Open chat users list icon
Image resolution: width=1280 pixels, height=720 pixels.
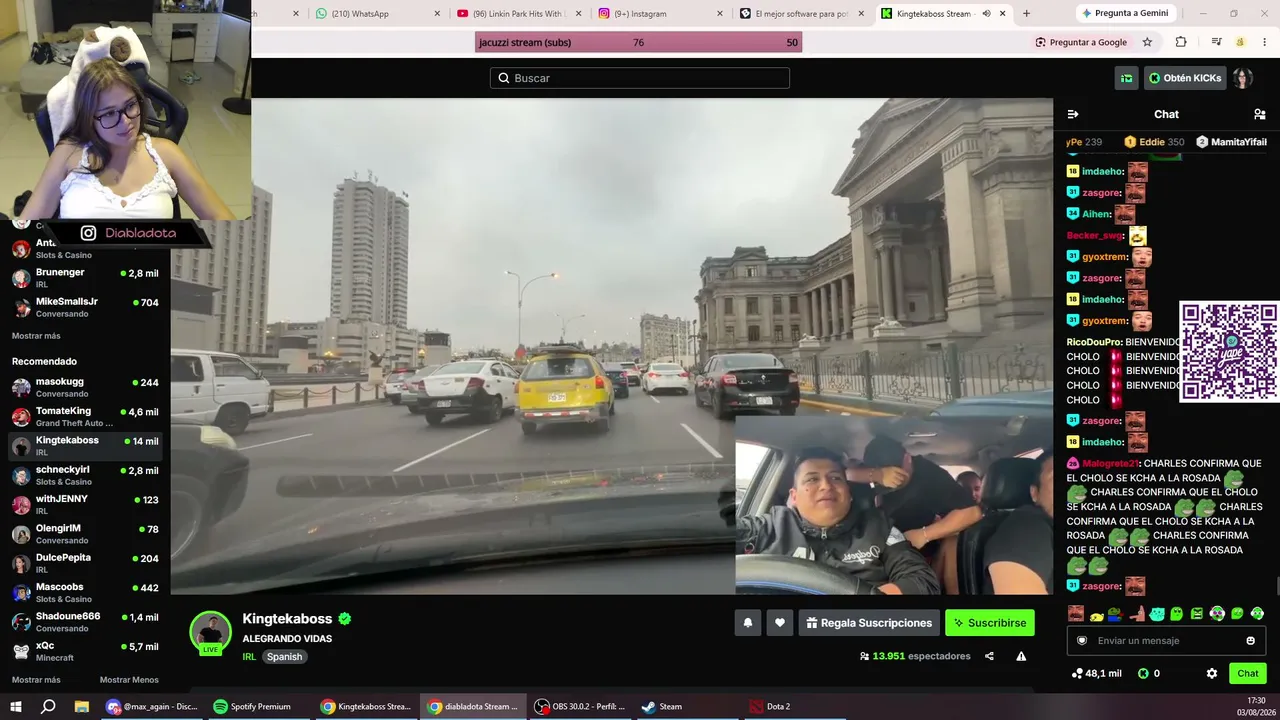(x=1260, y=114)
